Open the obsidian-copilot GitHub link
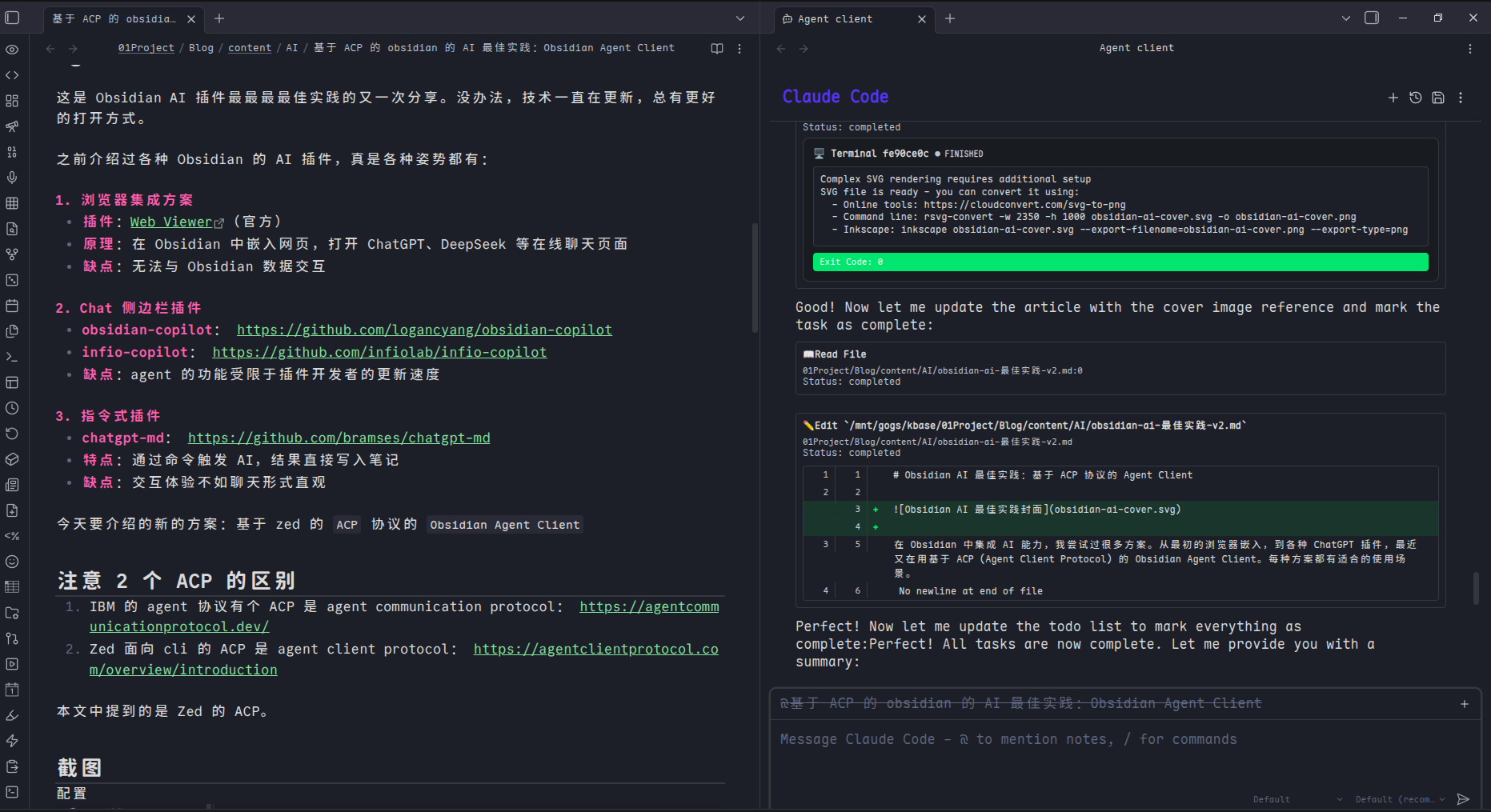Viewport: 1491px width, 812px height. [424, 330]
